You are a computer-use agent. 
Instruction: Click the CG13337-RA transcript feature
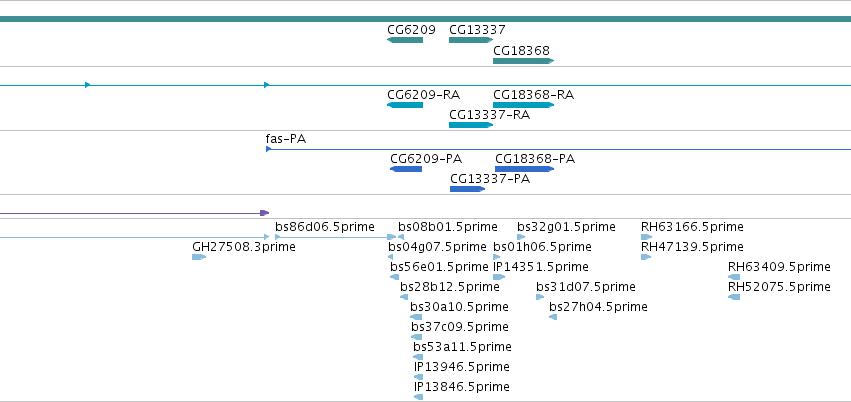click(x=471, y=125)
